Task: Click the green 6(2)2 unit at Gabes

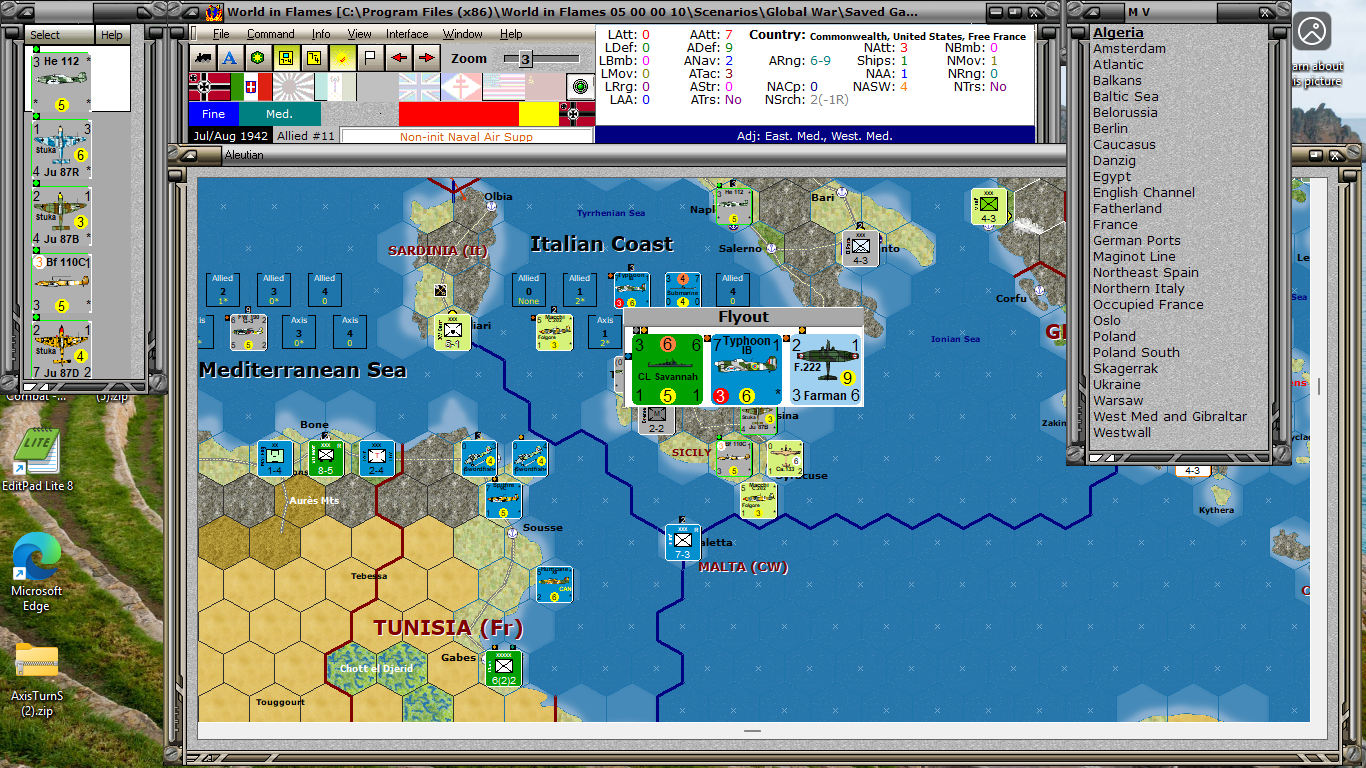Action: pos(503,668)
